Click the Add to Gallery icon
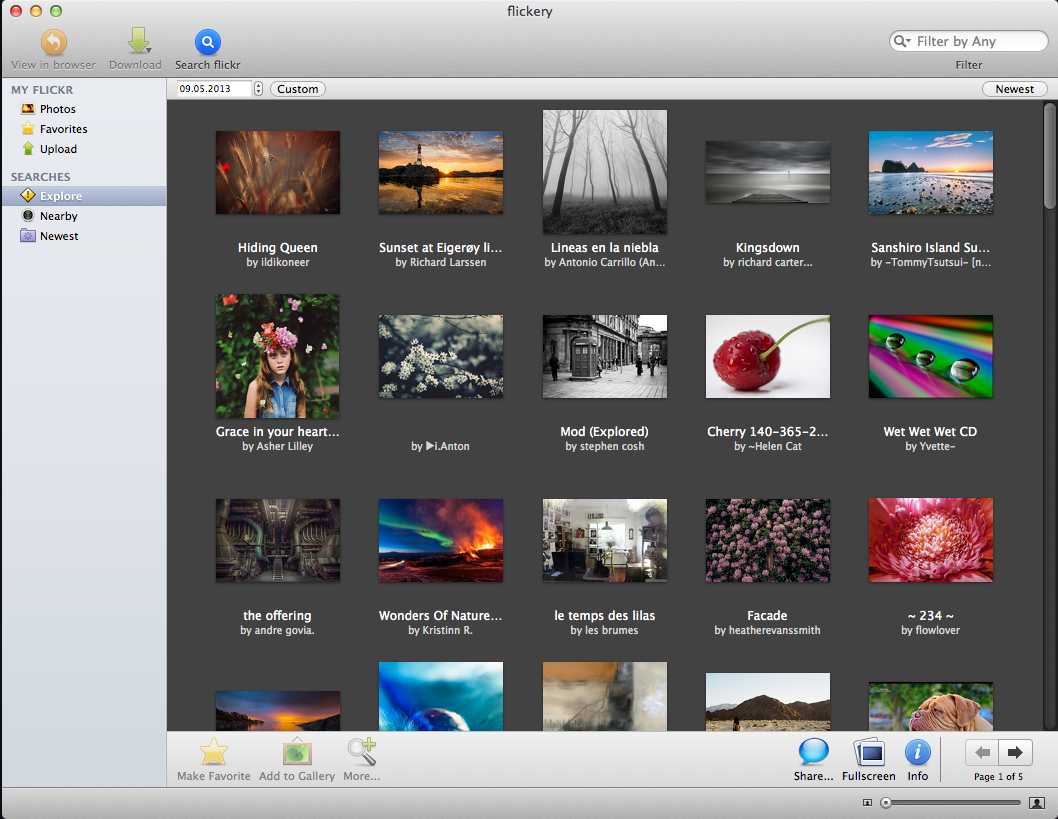Screen dimensions: 1058x819 pyautogui.click(x=296, y=753)
